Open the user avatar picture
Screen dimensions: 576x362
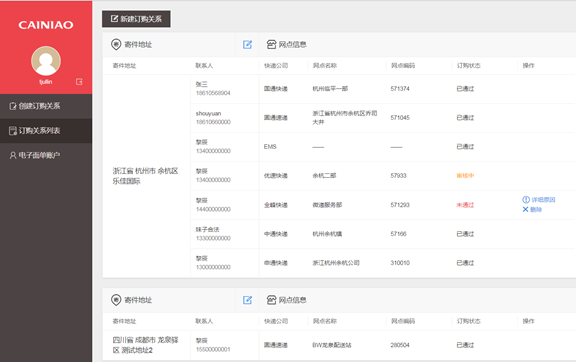point(46,61)
